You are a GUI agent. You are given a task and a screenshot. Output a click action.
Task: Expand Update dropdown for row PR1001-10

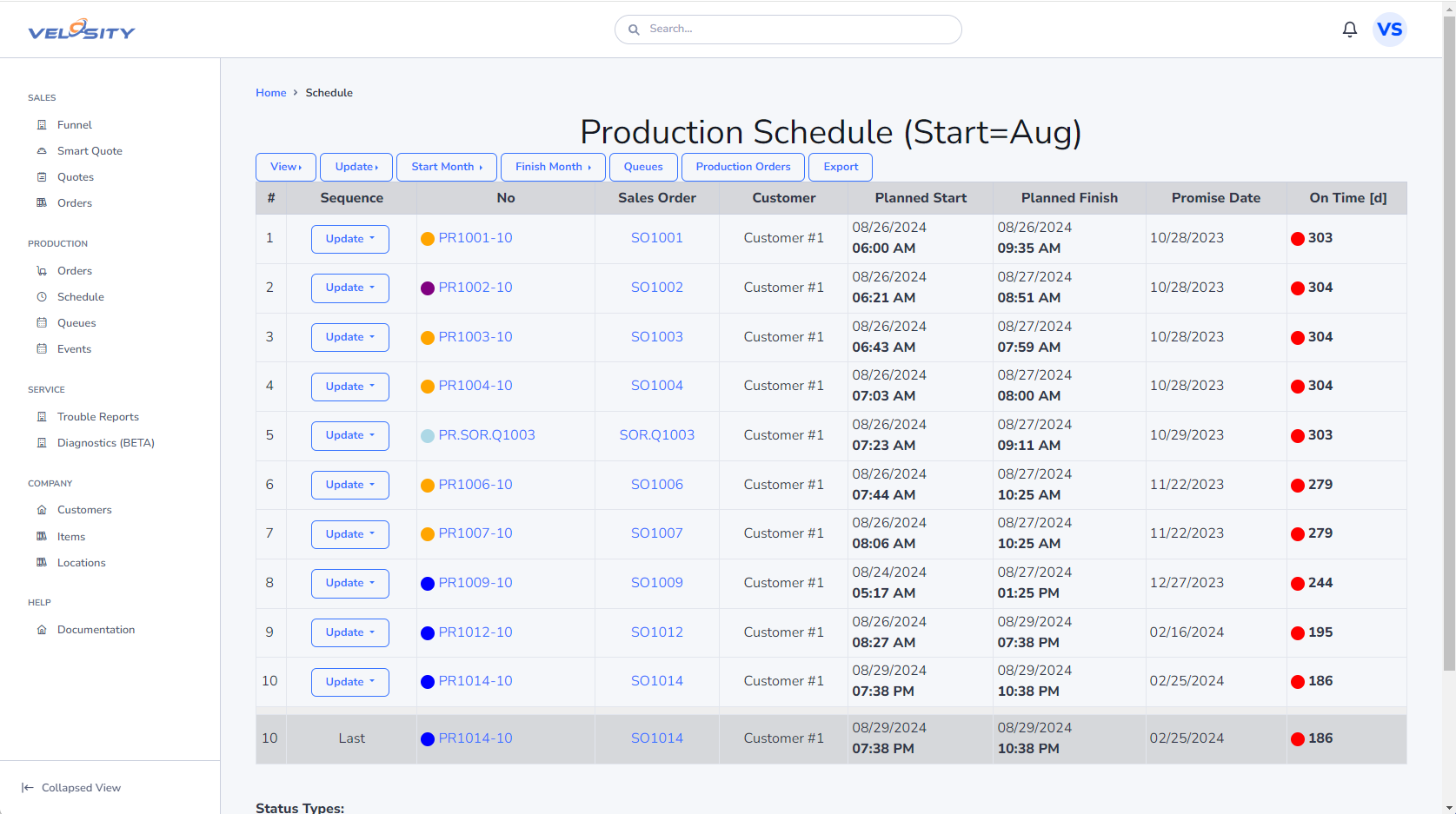point(349,239)
